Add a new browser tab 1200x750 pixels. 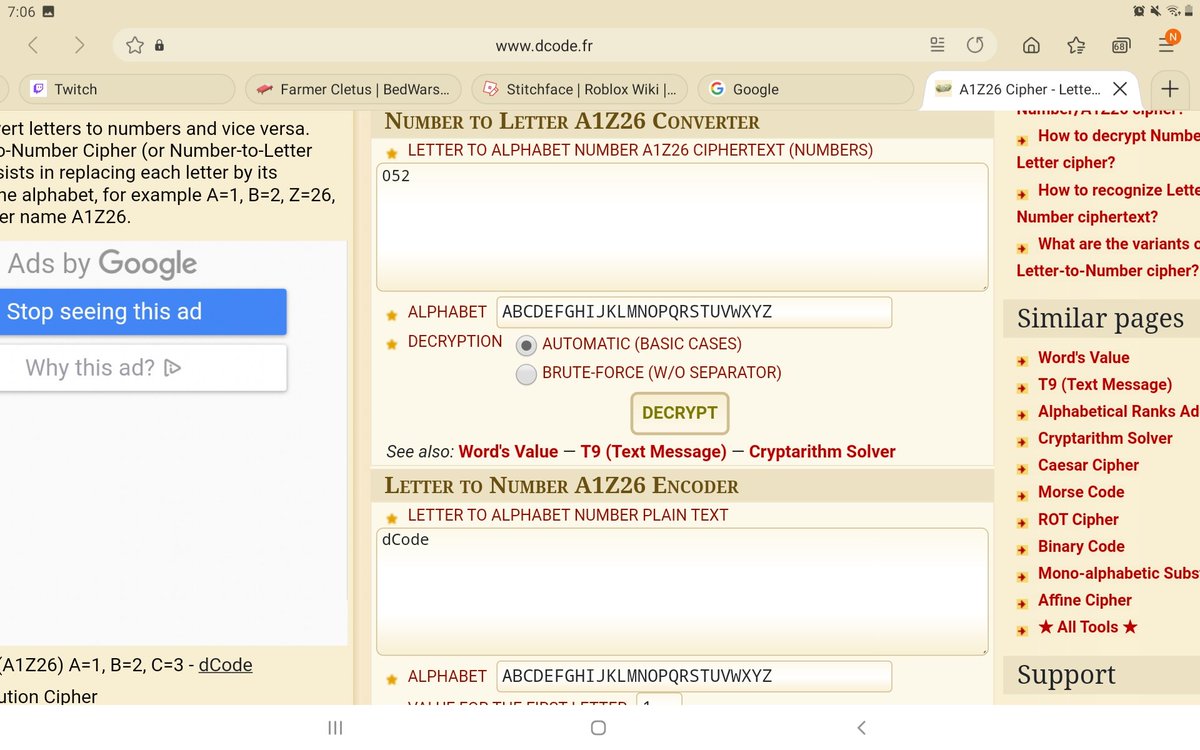coord(1170,89)
